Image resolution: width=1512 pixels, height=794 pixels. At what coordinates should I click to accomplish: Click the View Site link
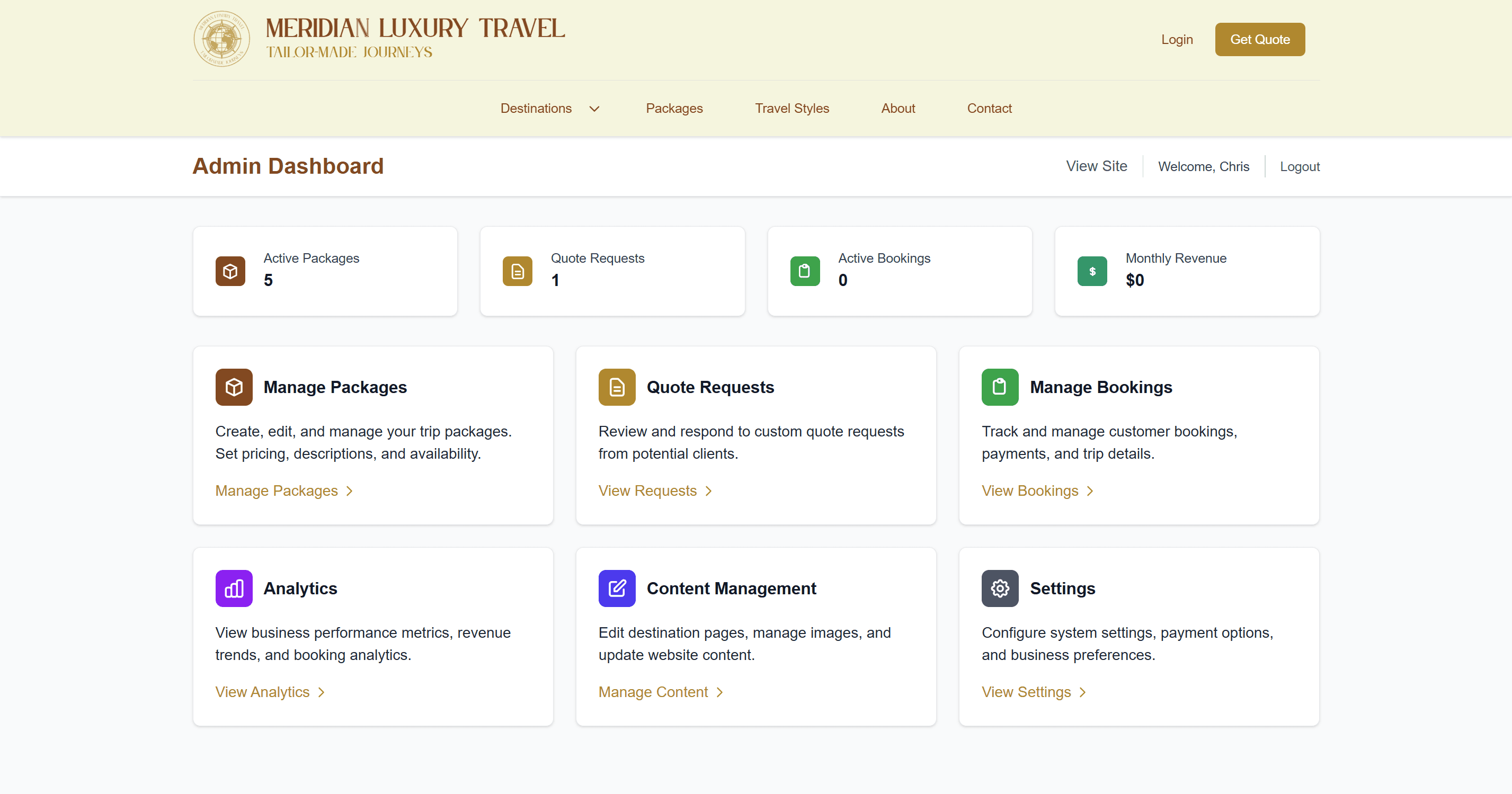1097,166
